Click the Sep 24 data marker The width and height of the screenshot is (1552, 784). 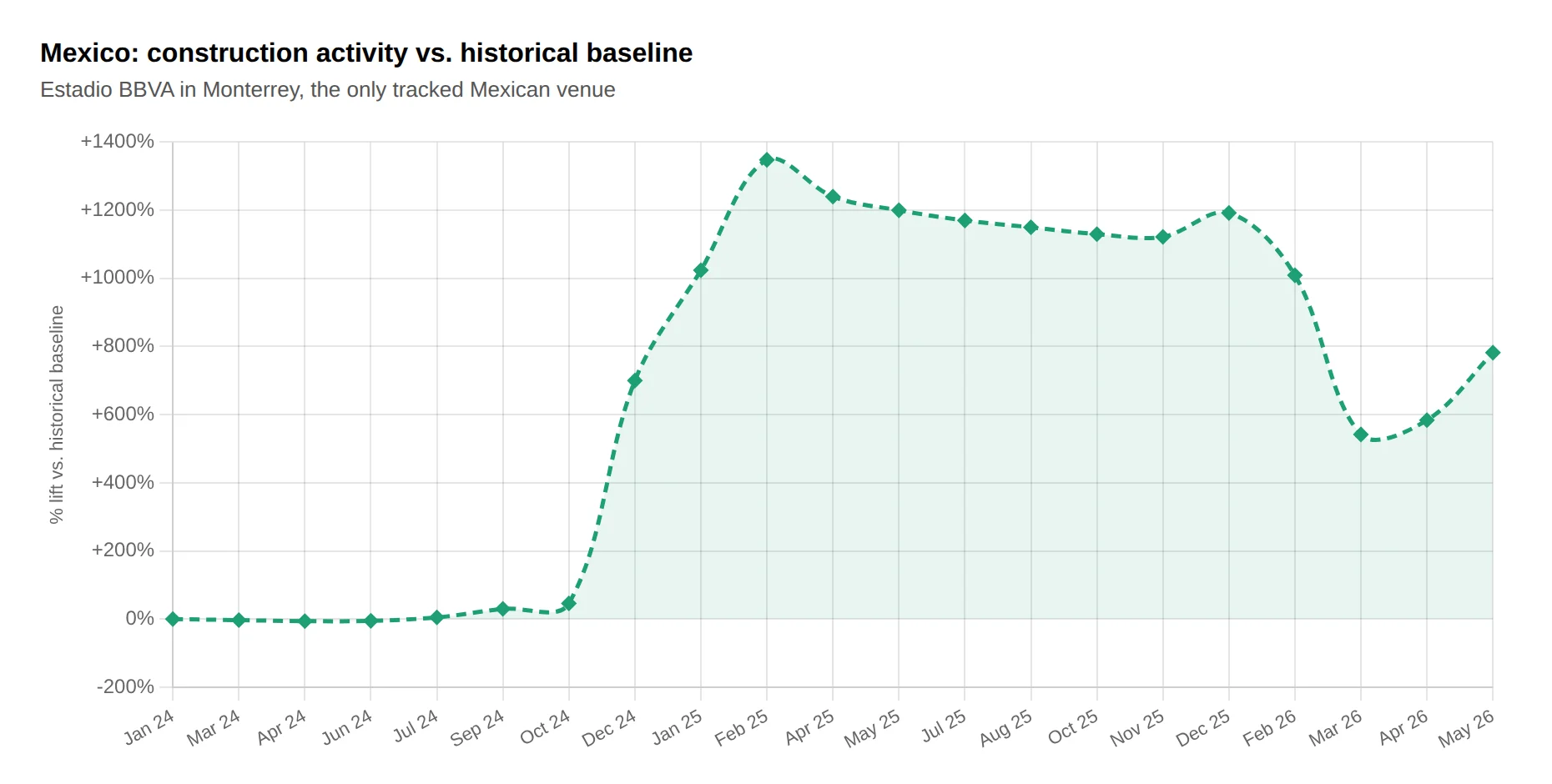(x=503, y=609)
